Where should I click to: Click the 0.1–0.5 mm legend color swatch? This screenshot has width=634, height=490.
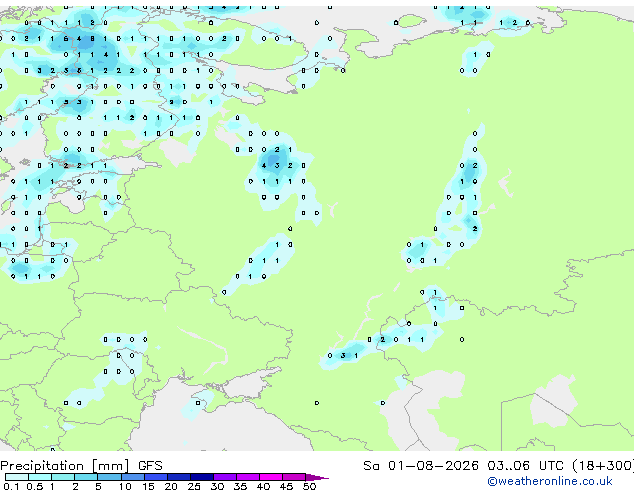coord(17,477)
